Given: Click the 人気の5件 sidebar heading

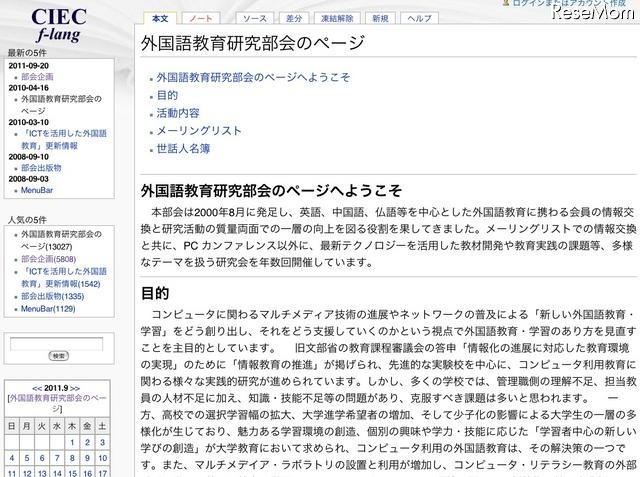Looking at the screenshot, I should (x=27, y=220).
